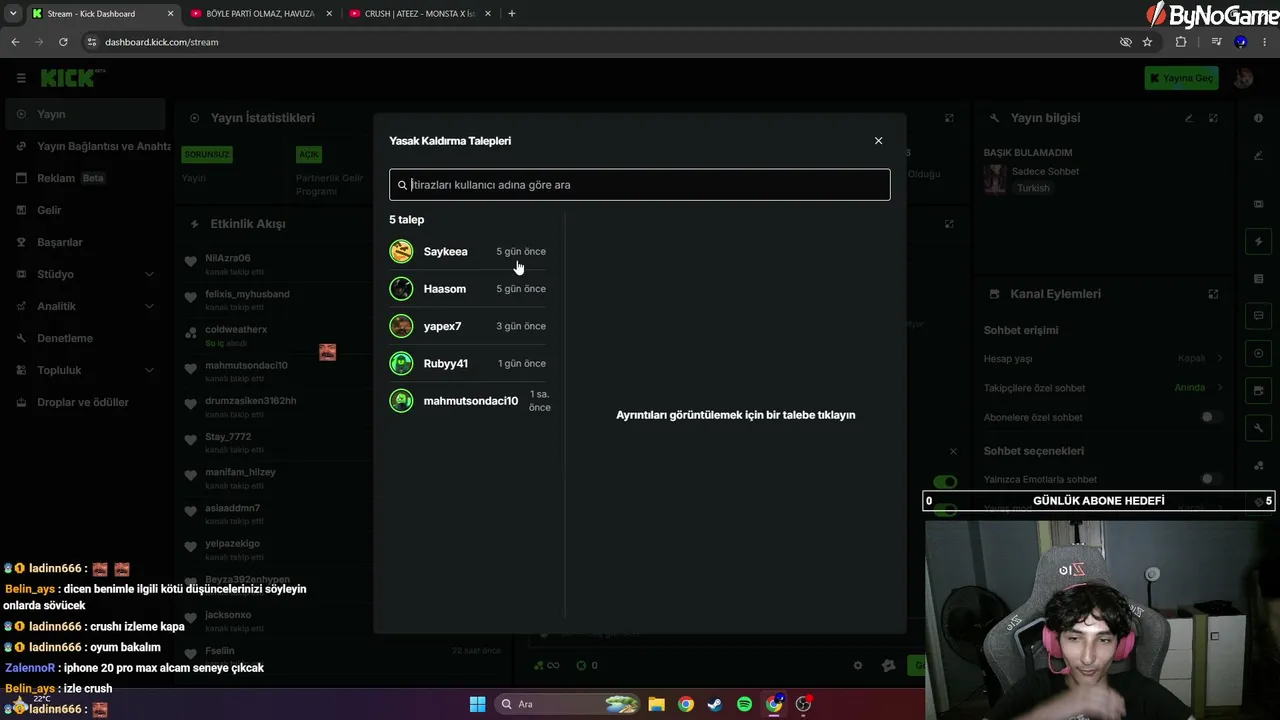The height and width of the screenshot is (720, 1280).
Task: Open Steam from the taskbar
Action: click(x=715, y=704)
